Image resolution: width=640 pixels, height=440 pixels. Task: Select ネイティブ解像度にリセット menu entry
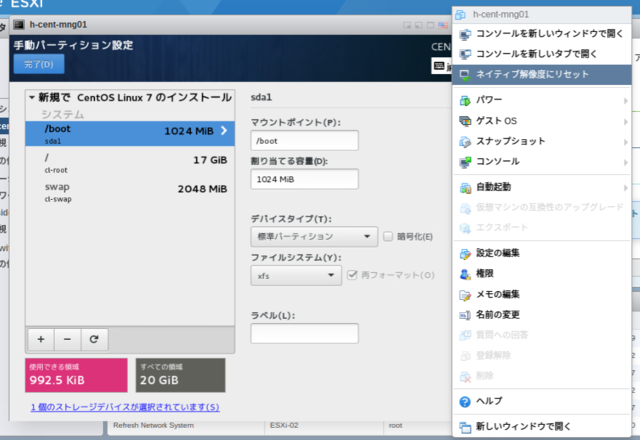coord(542,75)
